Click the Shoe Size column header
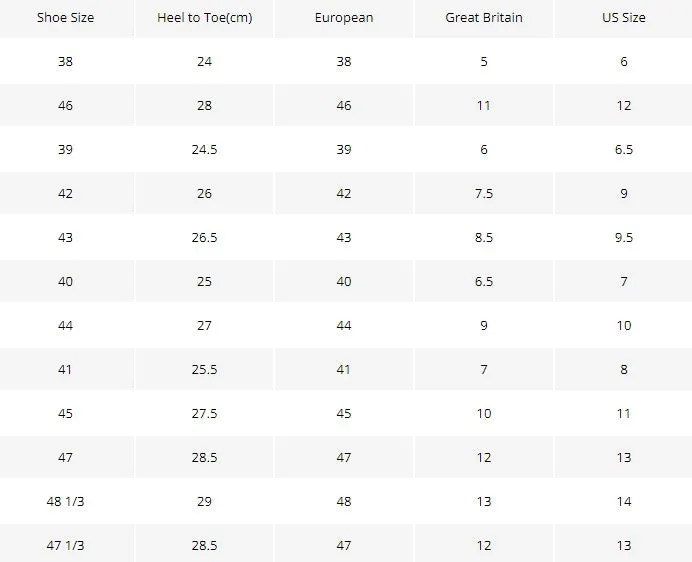This screenshot has height=562, width=692. (x=65, y=18)
